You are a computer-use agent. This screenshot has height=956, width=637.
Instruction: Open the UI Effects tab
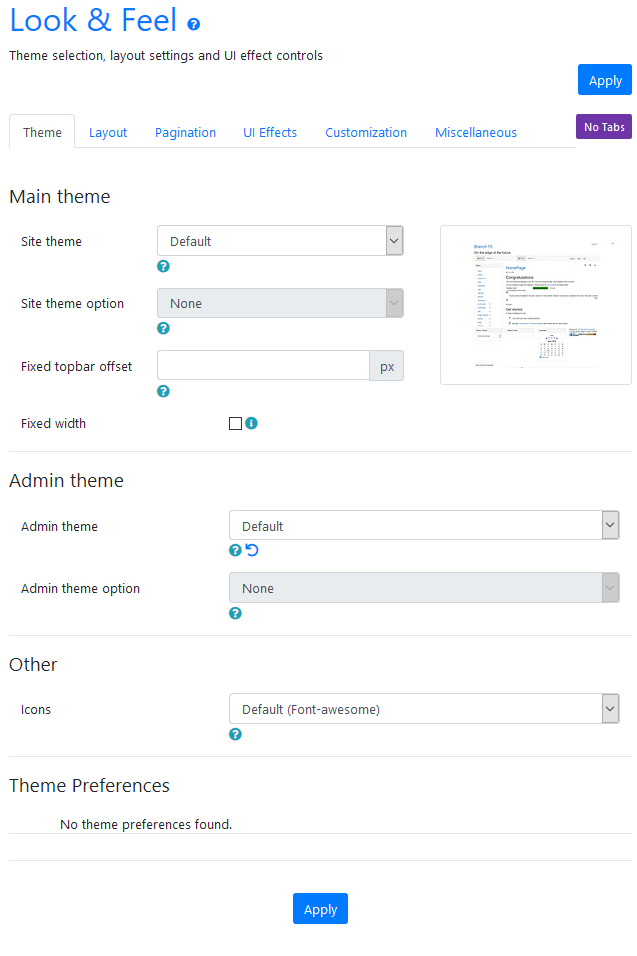pos(270,132)
